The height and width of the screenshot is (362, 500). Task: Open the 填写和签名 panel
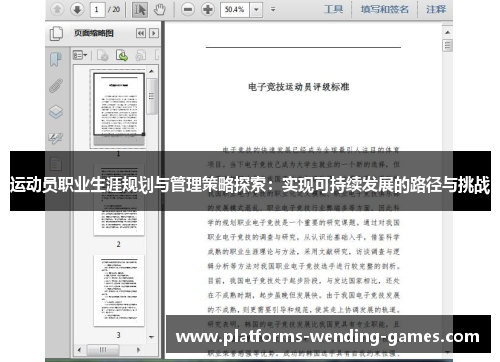click(385, 9)
